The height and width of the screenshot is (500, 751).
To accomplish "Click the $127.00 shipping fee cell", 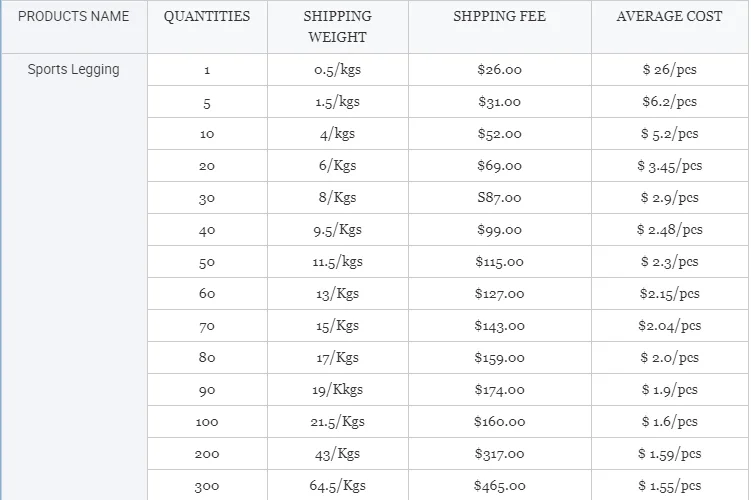I will pyautogui.click(x=499, y=294).
